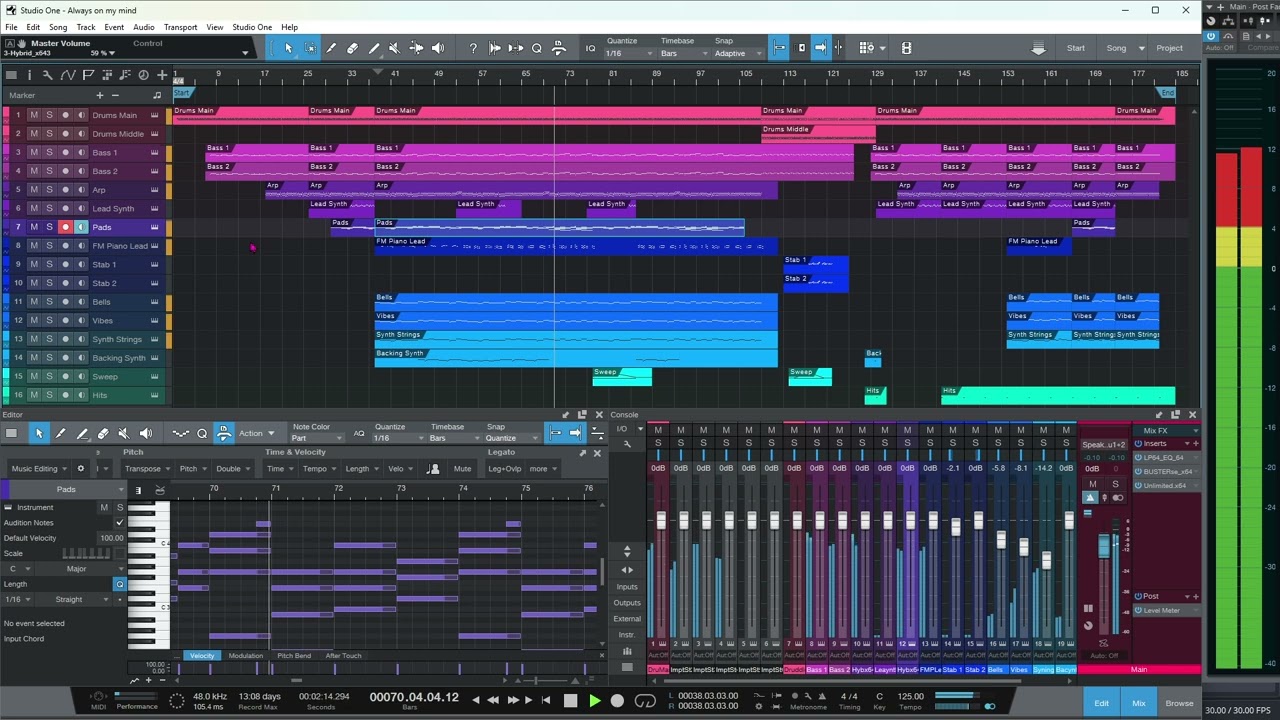
Task: Open the Transport menu
Action: (x=180, y=27)
